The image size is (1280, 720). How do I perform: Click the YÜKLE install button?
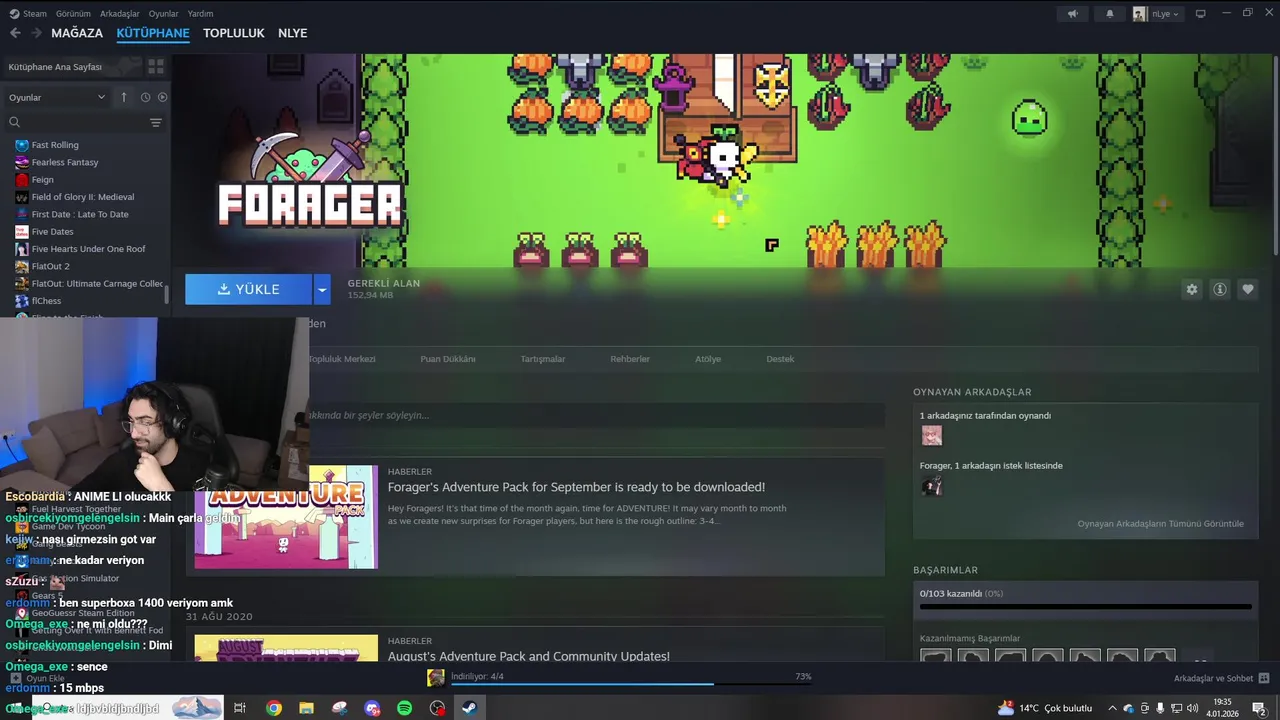[249, 289]
